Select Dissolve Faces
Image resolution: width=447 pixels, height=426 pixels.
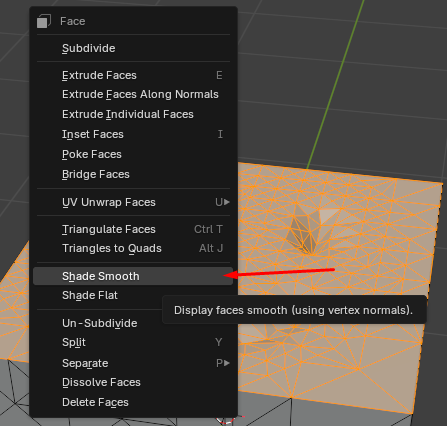(x=133, y=382)
